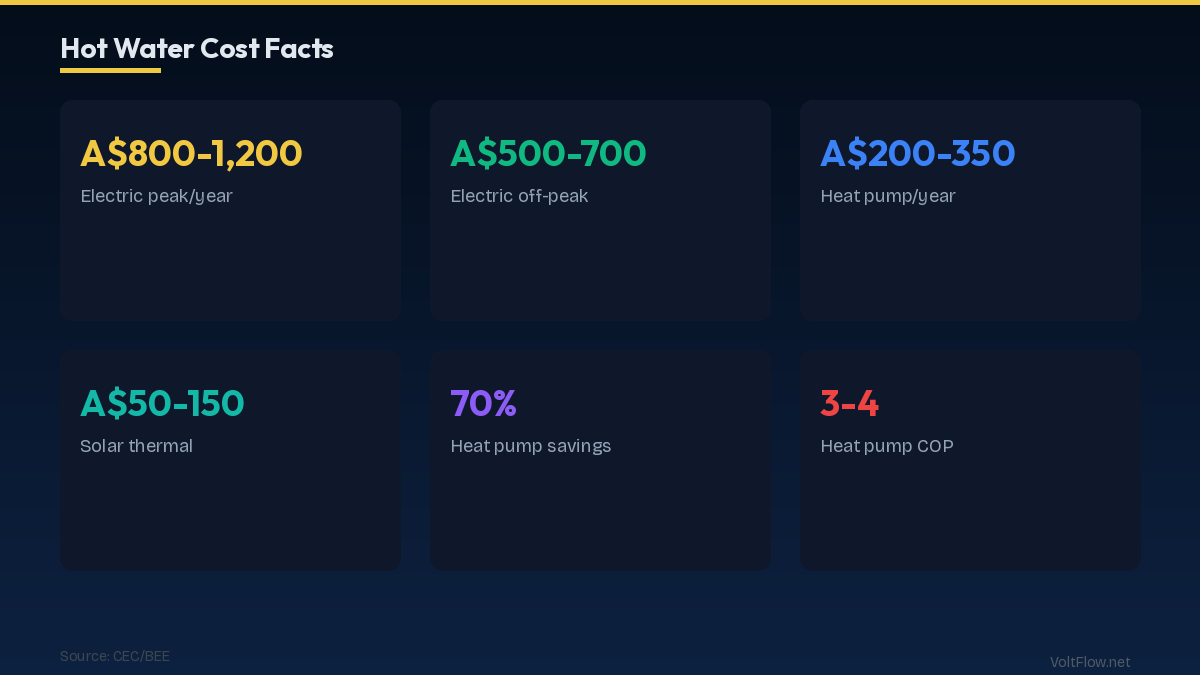Click the red 3-4 value

pyautogui.click(x=849, y=403)
